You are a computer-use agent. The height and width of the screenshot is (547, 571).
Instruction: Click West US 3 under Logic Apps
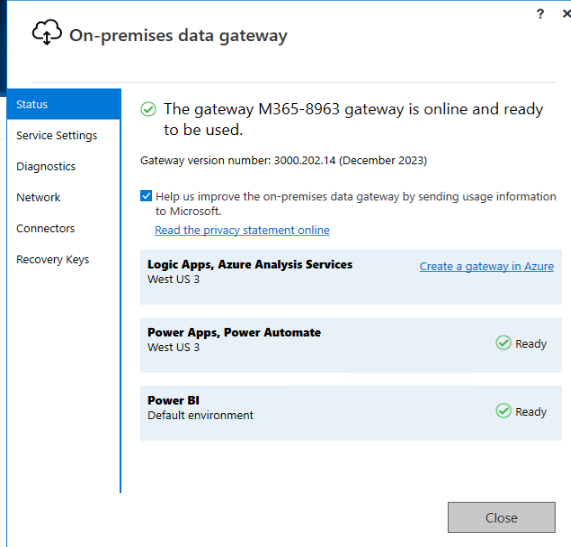[x=173, y=279]
